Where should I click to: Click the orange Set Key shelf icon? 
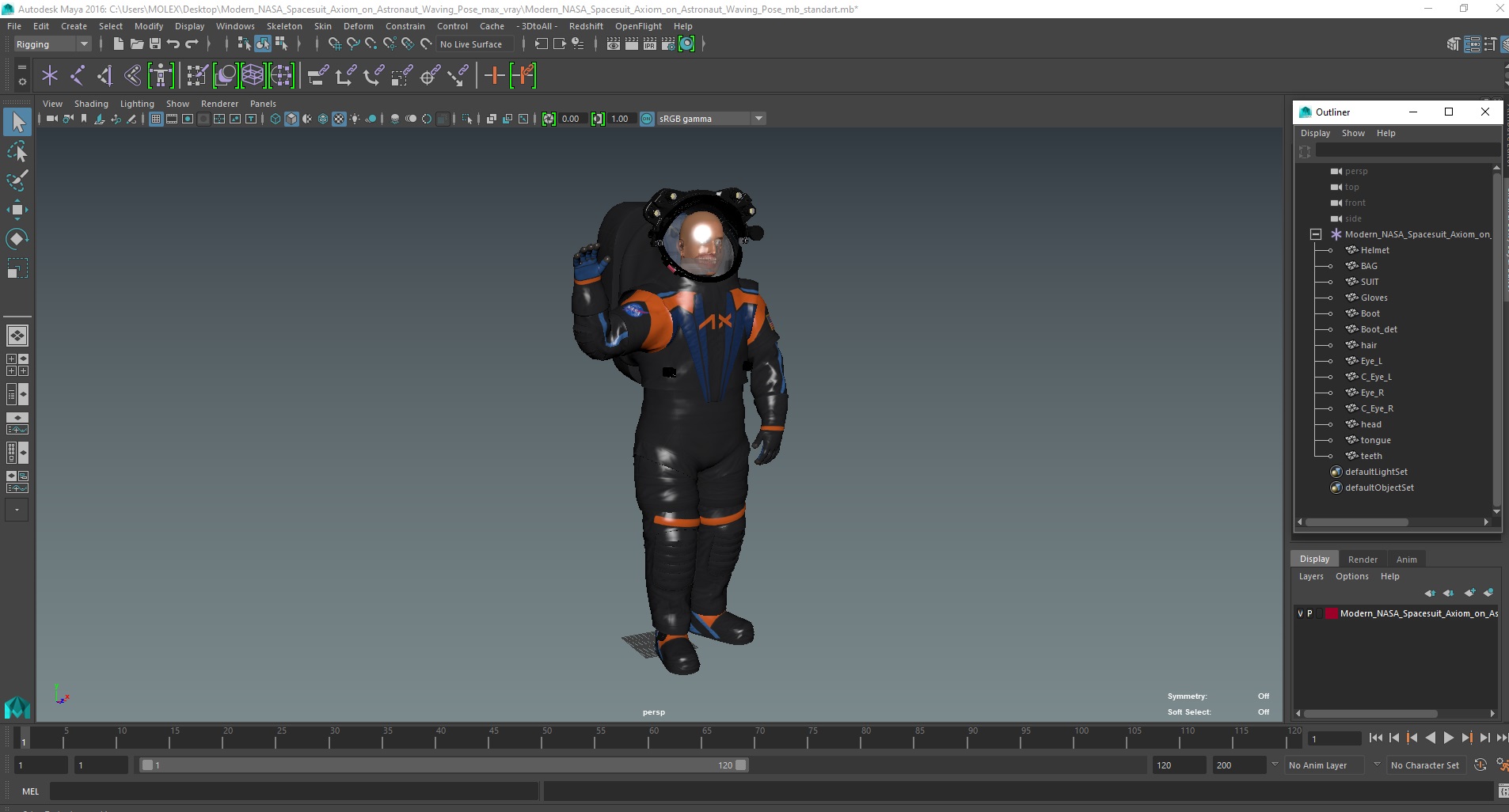495,76
